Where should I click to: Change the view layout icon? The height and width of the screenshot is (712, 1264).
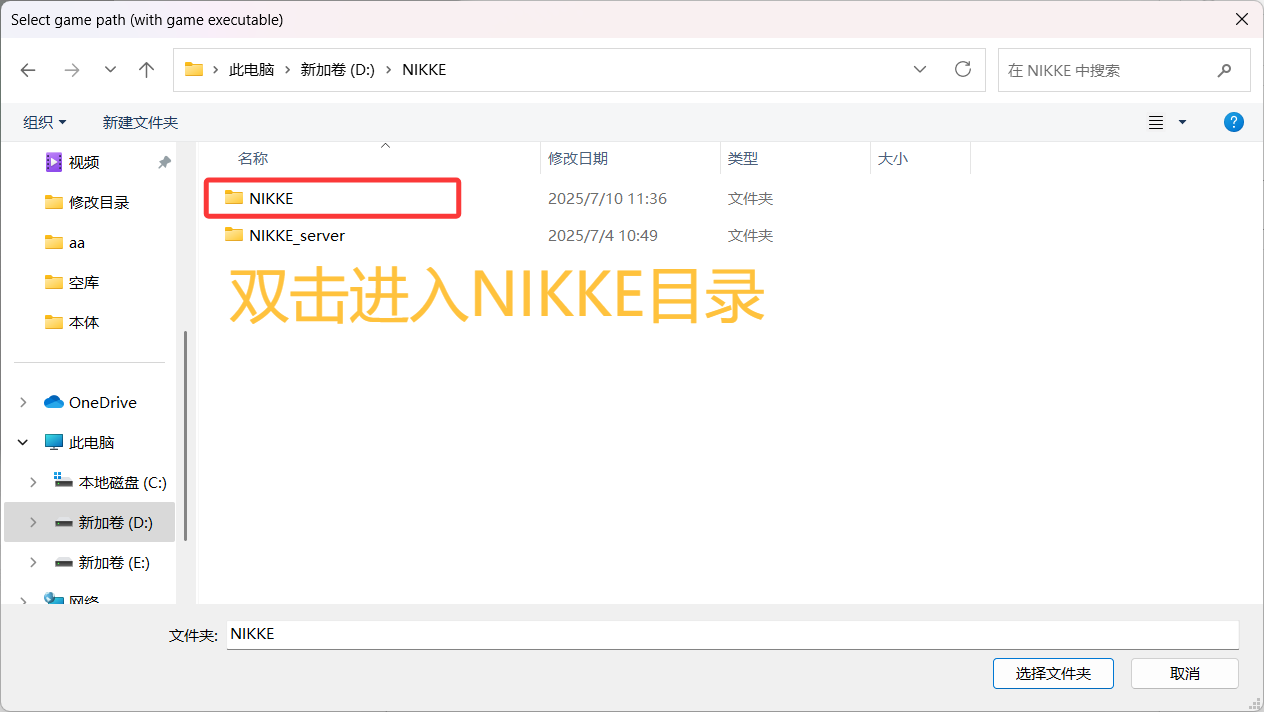click(x=1156, y=122)
